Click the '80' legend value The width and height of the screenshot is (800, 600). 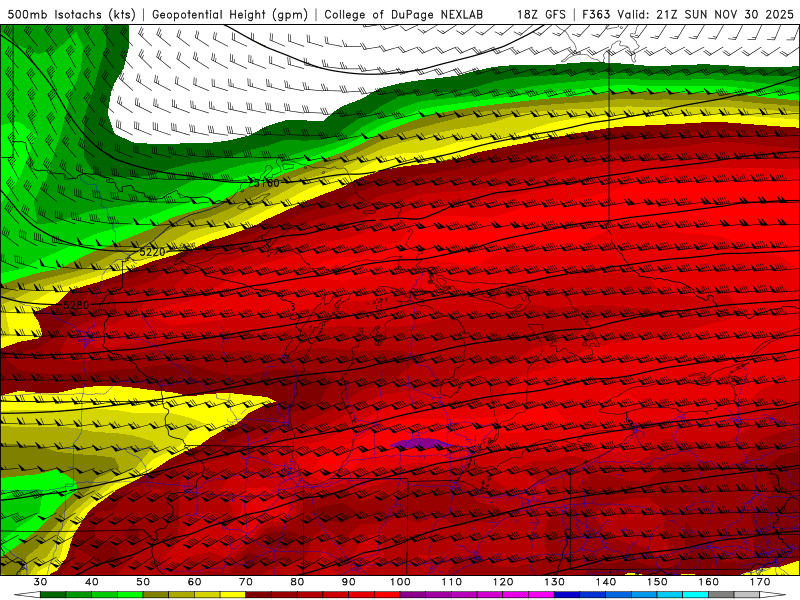click(297, 582)
